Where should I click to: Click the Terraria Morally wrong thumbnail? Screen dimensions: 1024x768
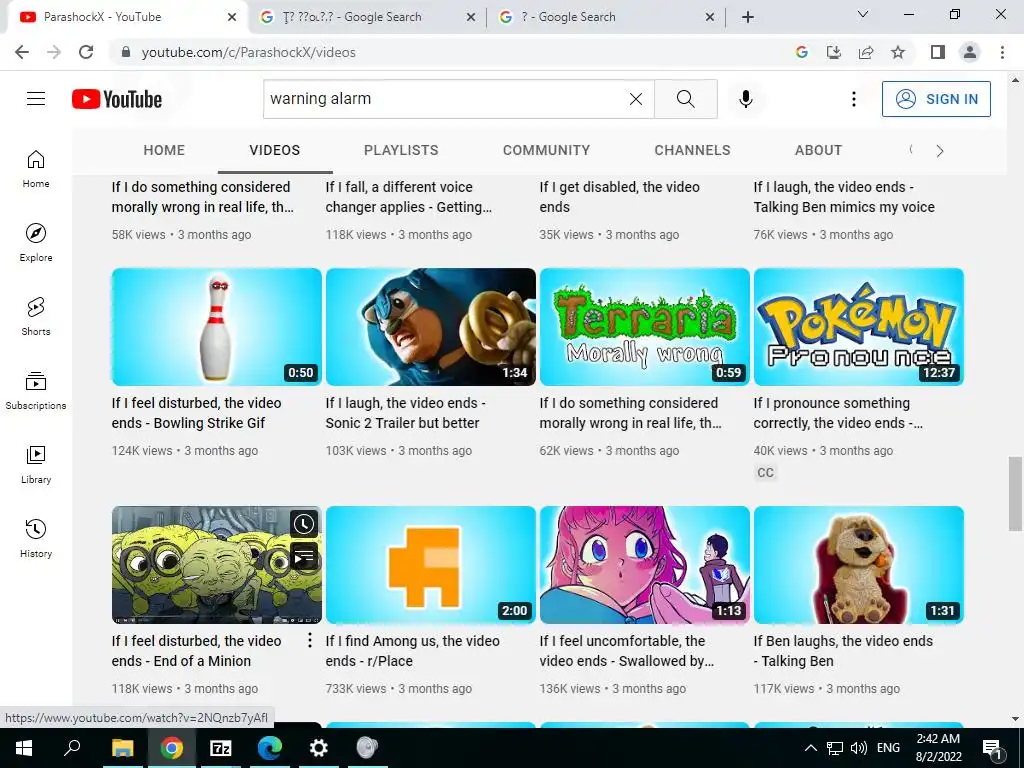pos(645,327)
